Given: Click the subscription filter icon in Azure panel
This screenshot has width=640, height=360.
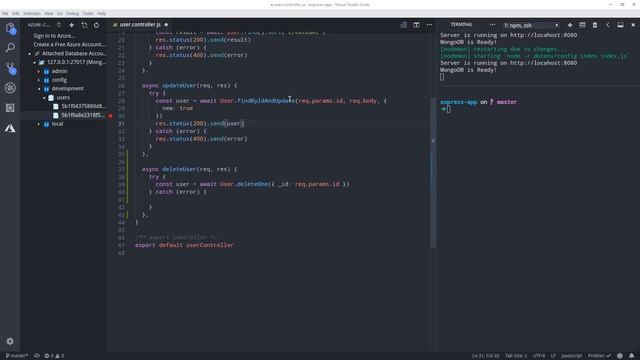Looking at the screenshot, I should [59, 25].
